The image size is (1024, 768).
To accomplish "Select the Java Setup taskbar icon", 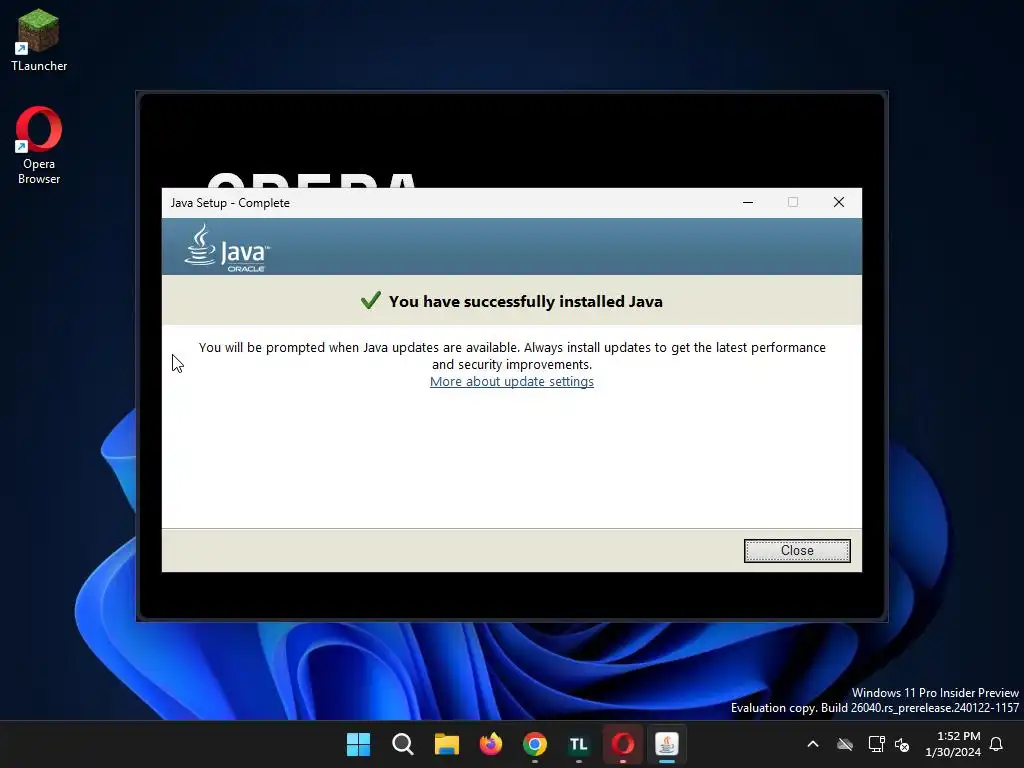I will coord(667,744).
